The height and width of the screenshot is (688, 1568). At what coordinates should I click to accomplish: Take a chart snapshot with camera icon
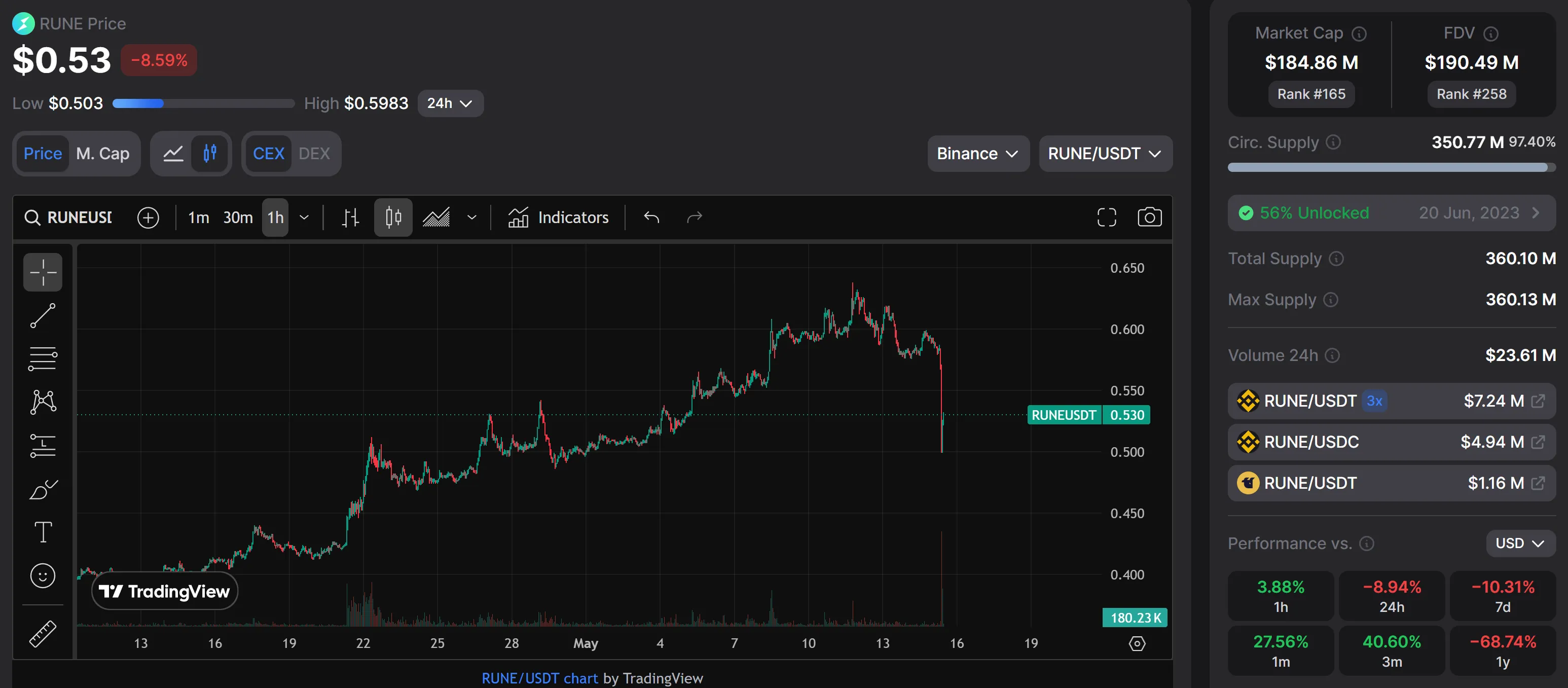point(1149,218)
